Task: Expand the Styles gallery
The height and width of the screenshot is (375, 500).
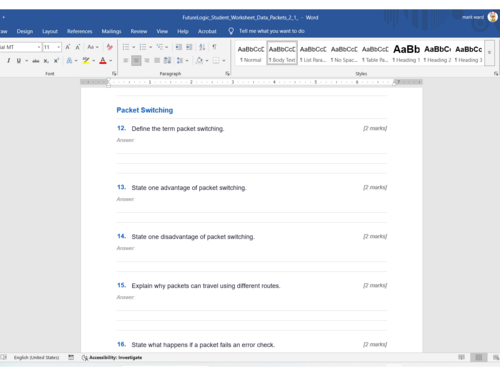Action: (x=489, y=52)
